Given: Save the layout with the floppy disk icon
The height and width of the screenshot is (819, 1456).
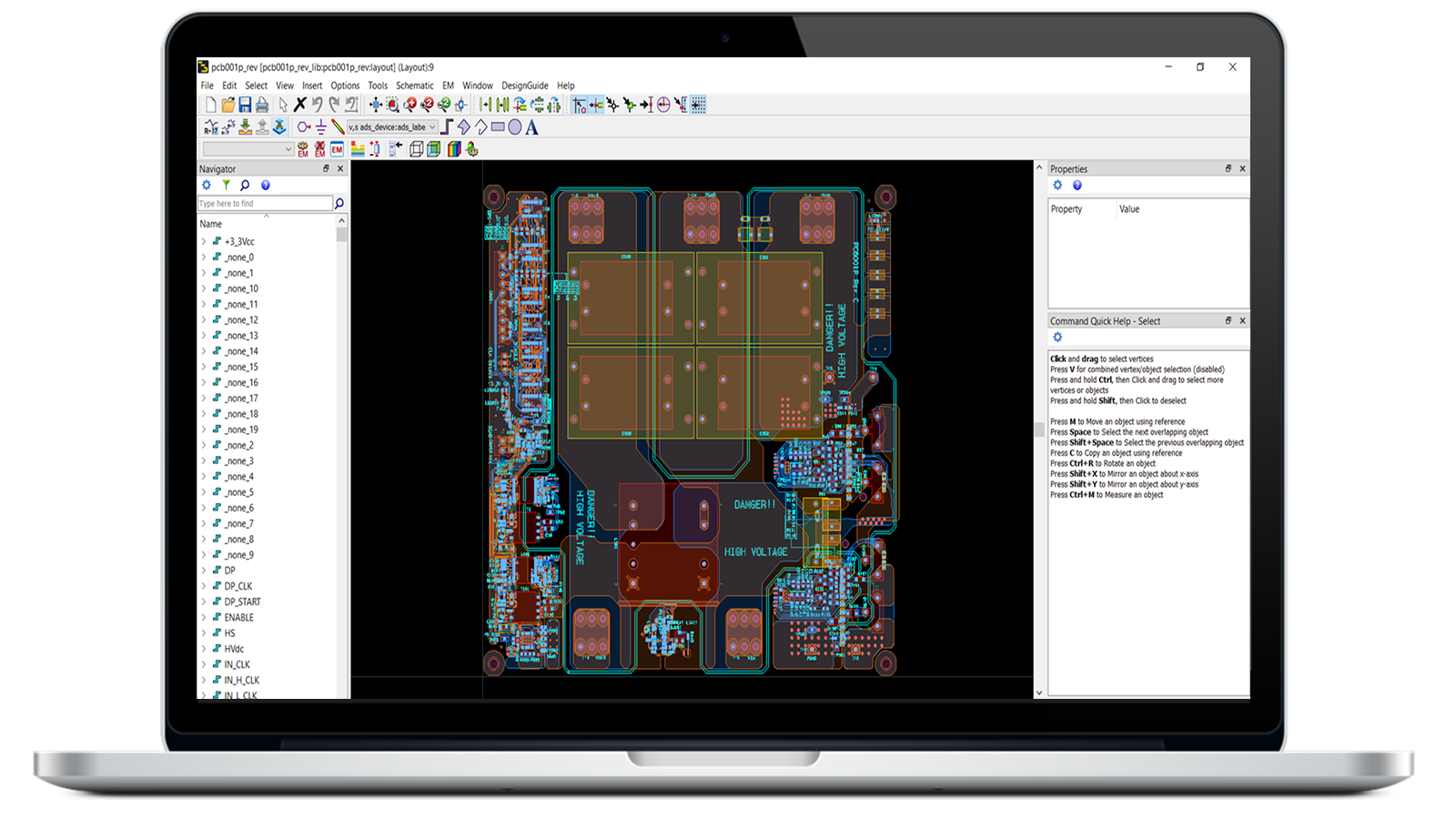Looking at the screenshot, I should pyautogui.click(x=245, y=105).
